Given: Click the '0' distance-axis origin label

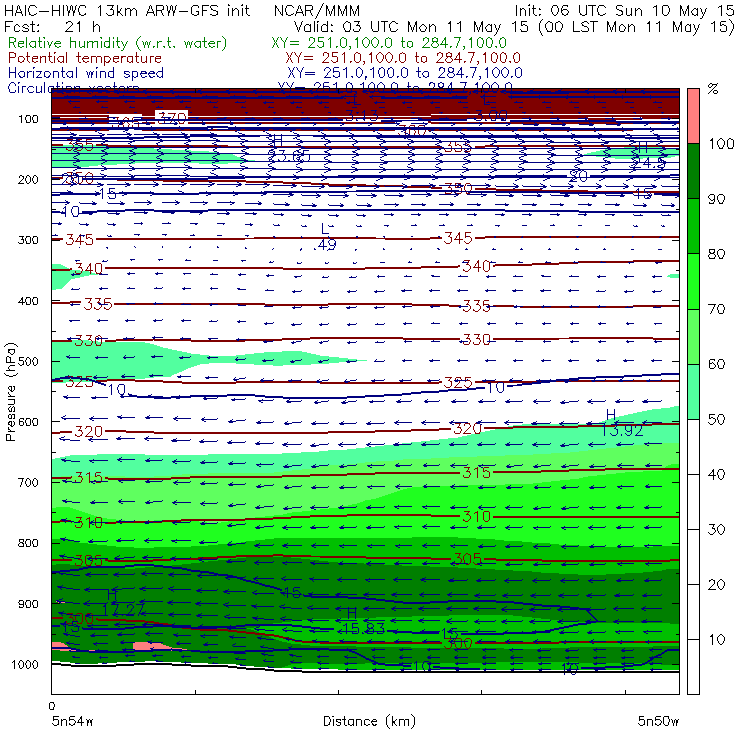Looking at the screenshot, I should (x=52, y=706).
